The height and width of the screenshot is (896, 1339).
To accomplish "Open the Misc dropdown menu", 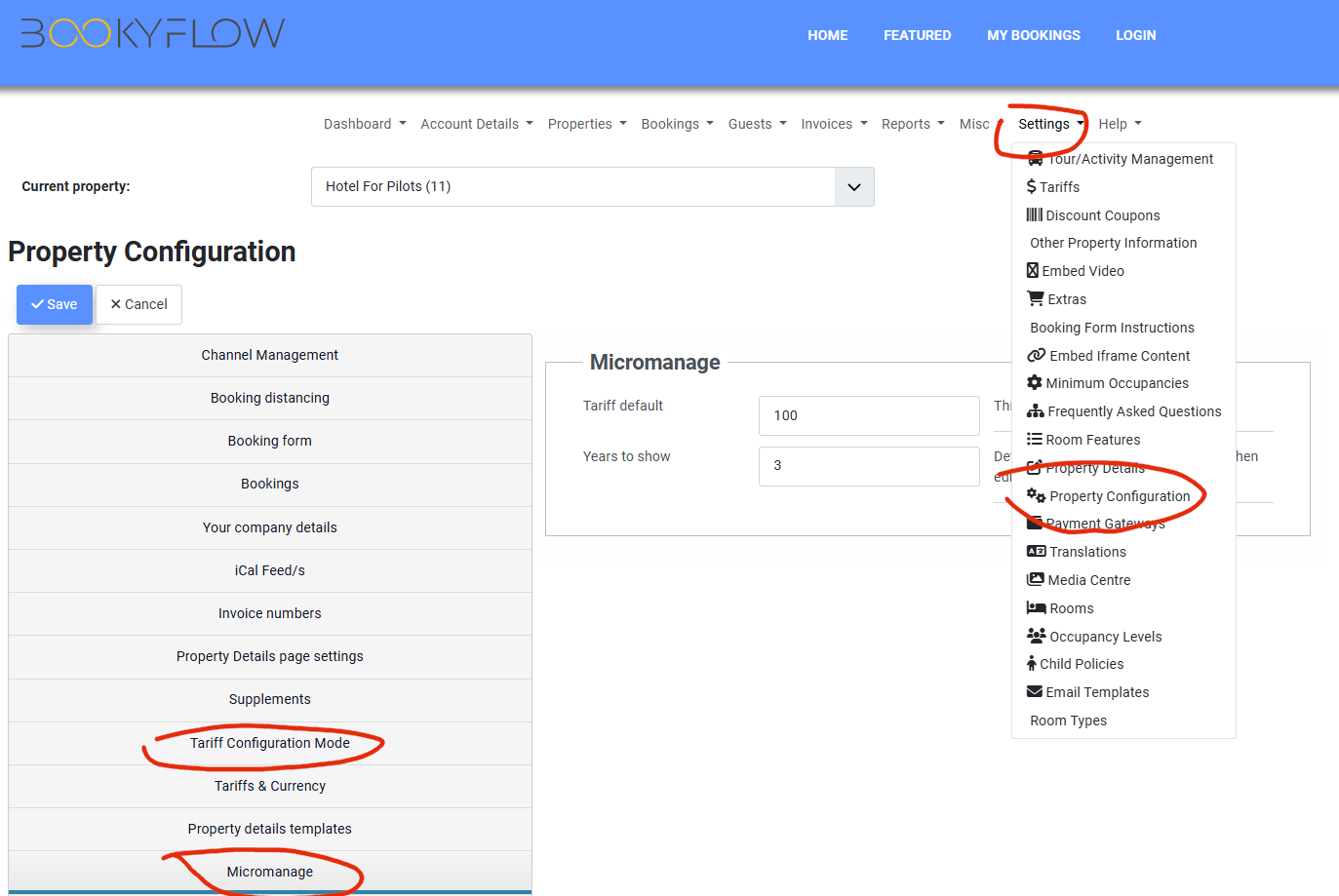I will [981, 124].
